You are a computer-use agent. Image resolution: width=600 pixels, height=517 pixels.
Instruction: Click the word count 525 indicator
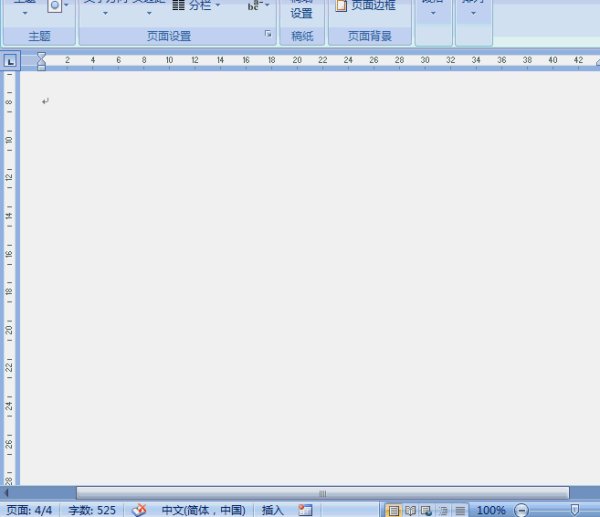click(x=92, y=510)
